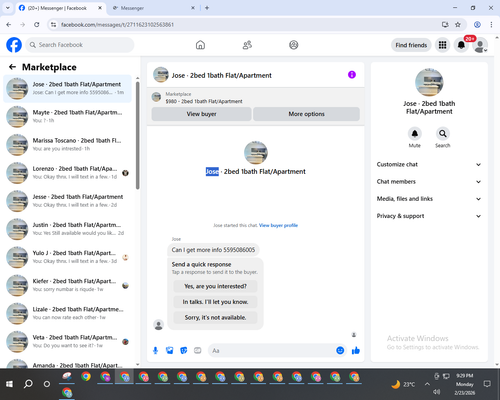Click the conversation list scrollbar
The height and width of the screenshot is (400, 500).
(x=138, y=135)
